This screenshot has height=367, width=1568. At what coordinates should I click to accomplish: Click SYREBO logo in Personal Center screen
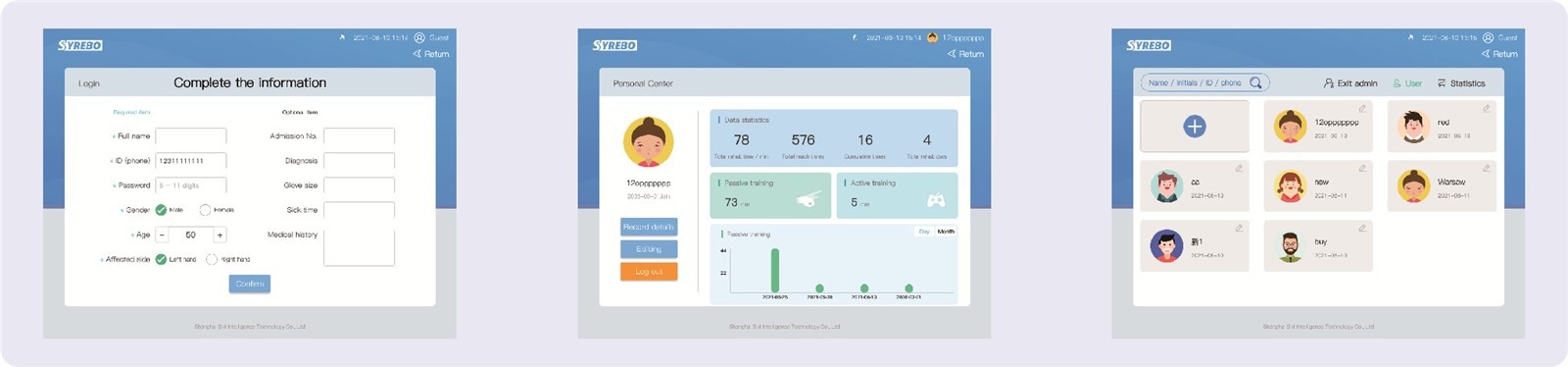[x=614, y=45]
